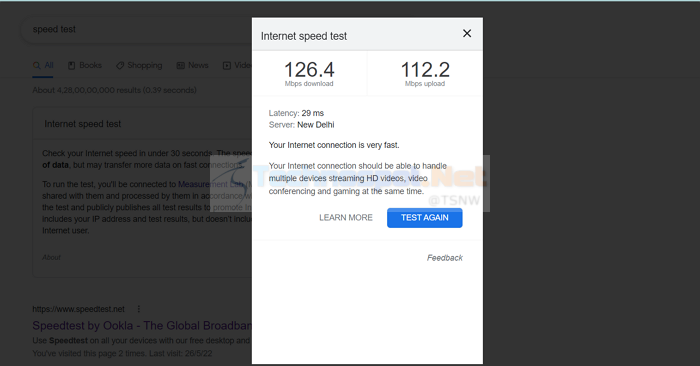
Task: Close the Internet speed test dialog
Action: click(467, 33)
